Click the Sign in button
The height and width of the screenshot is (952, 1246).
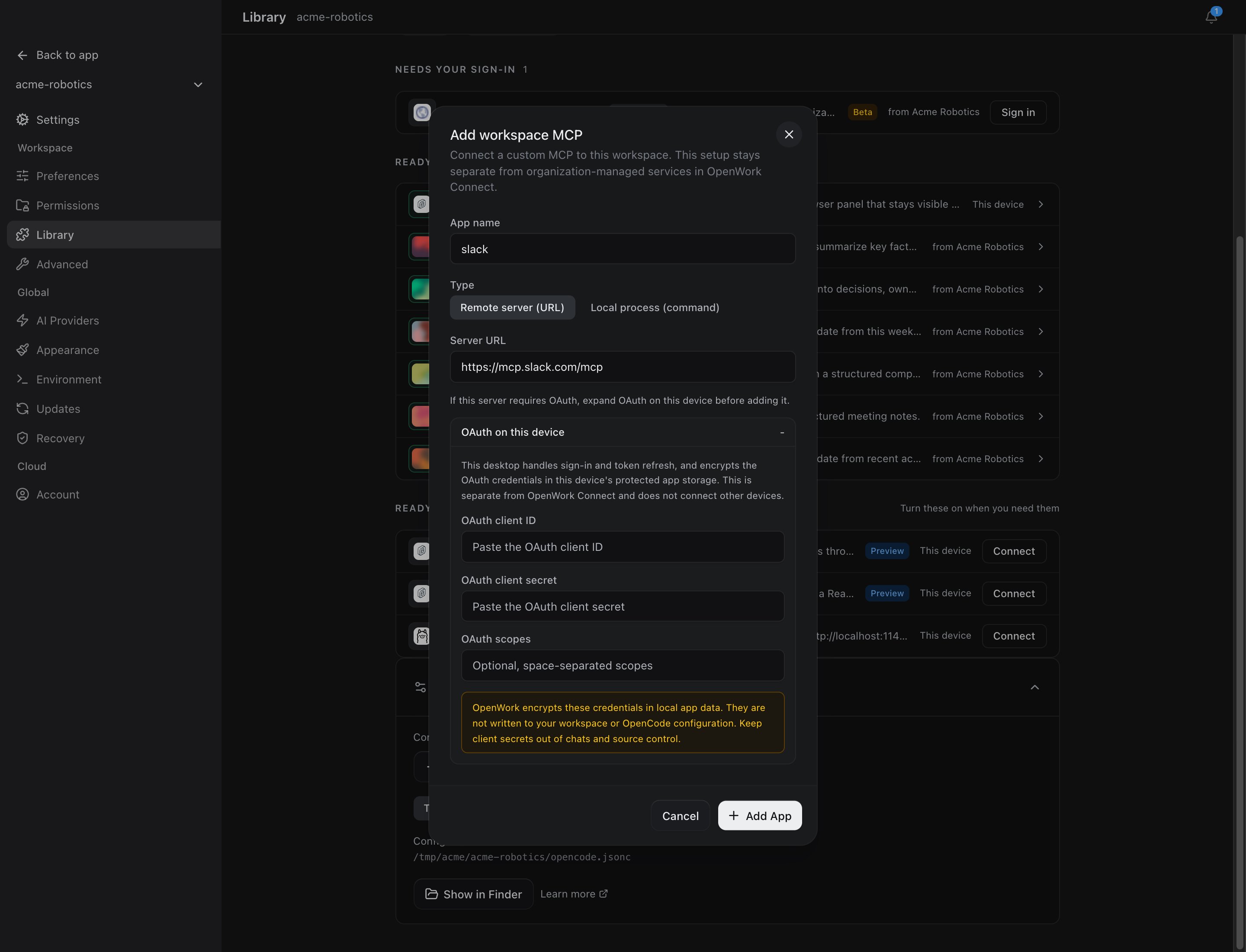pyautogui.click(x=1018, y=112)
